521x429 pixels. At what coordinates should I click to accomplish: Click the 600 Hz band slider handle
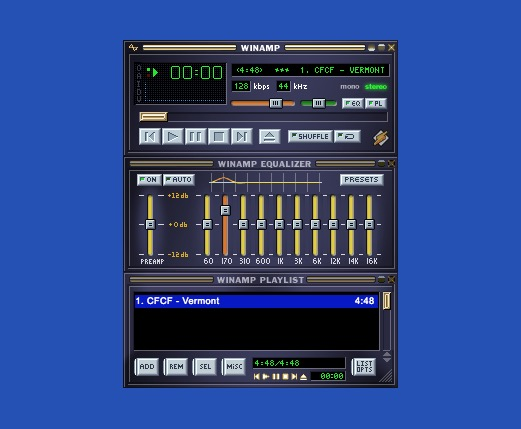click(x=261, y=224)
